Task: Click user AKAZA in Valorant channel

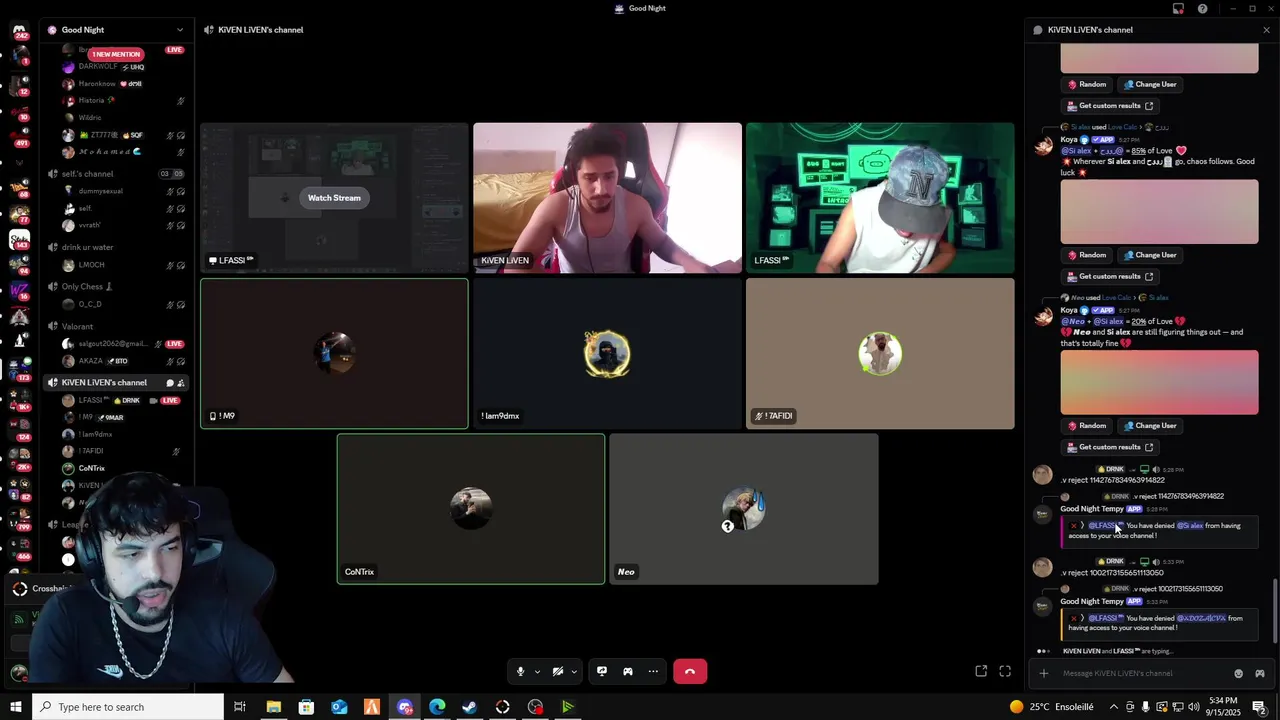Action: coord(90,361)
